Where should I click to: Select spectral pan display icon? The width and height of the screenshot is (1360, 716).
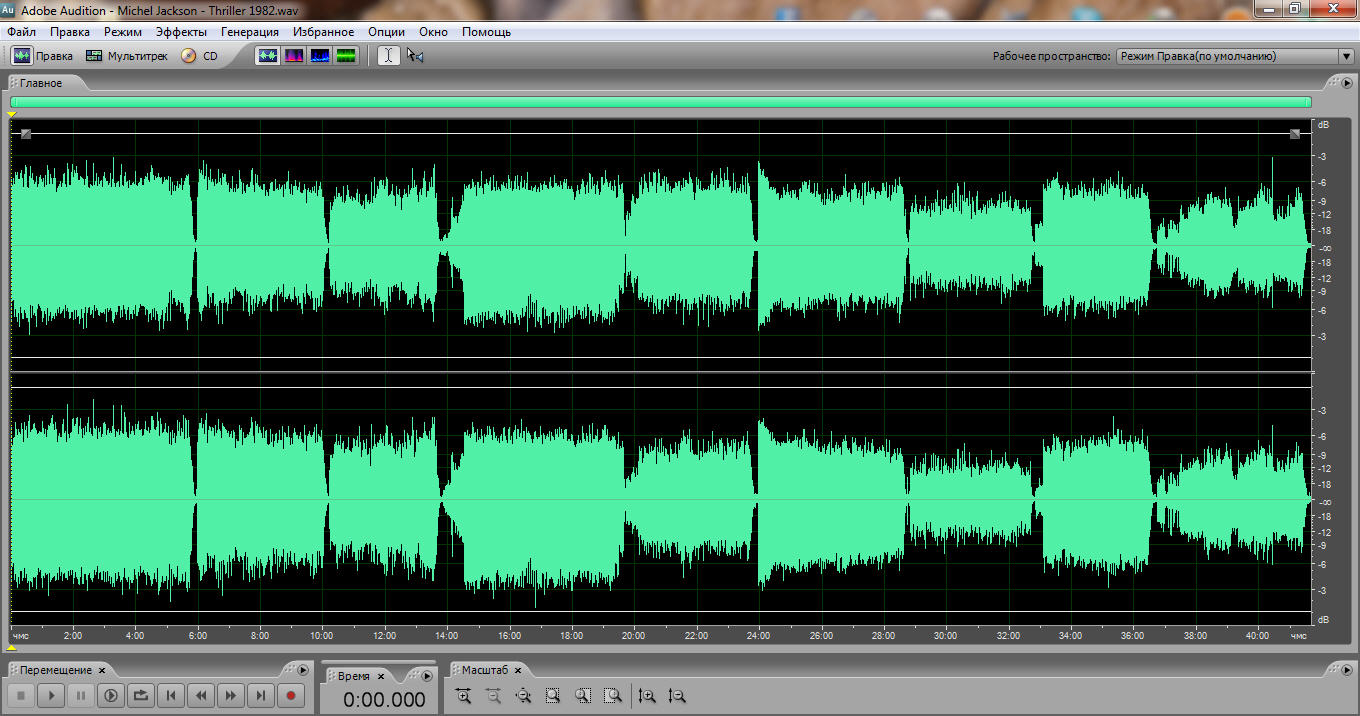click(320, 56)
